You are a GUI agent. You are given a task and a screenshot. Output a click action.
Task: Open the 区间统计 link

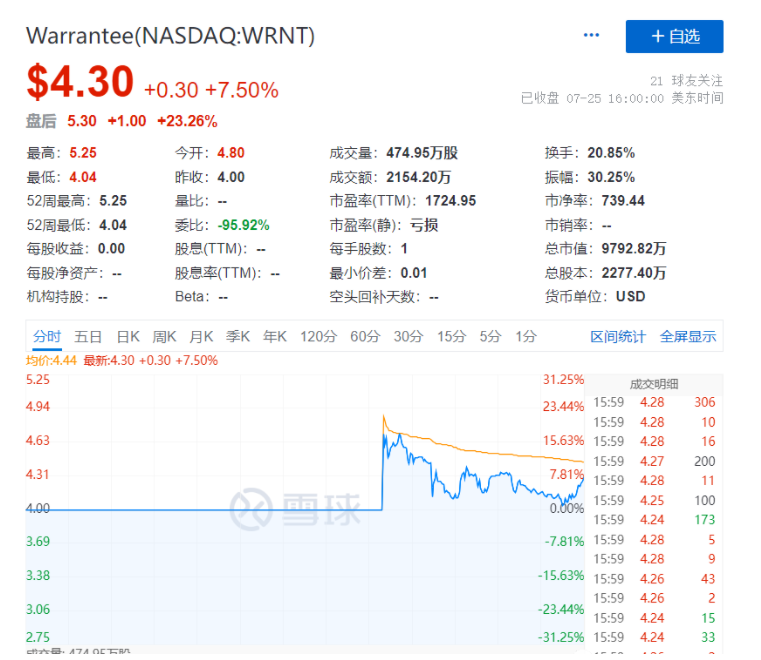(618, 336)
